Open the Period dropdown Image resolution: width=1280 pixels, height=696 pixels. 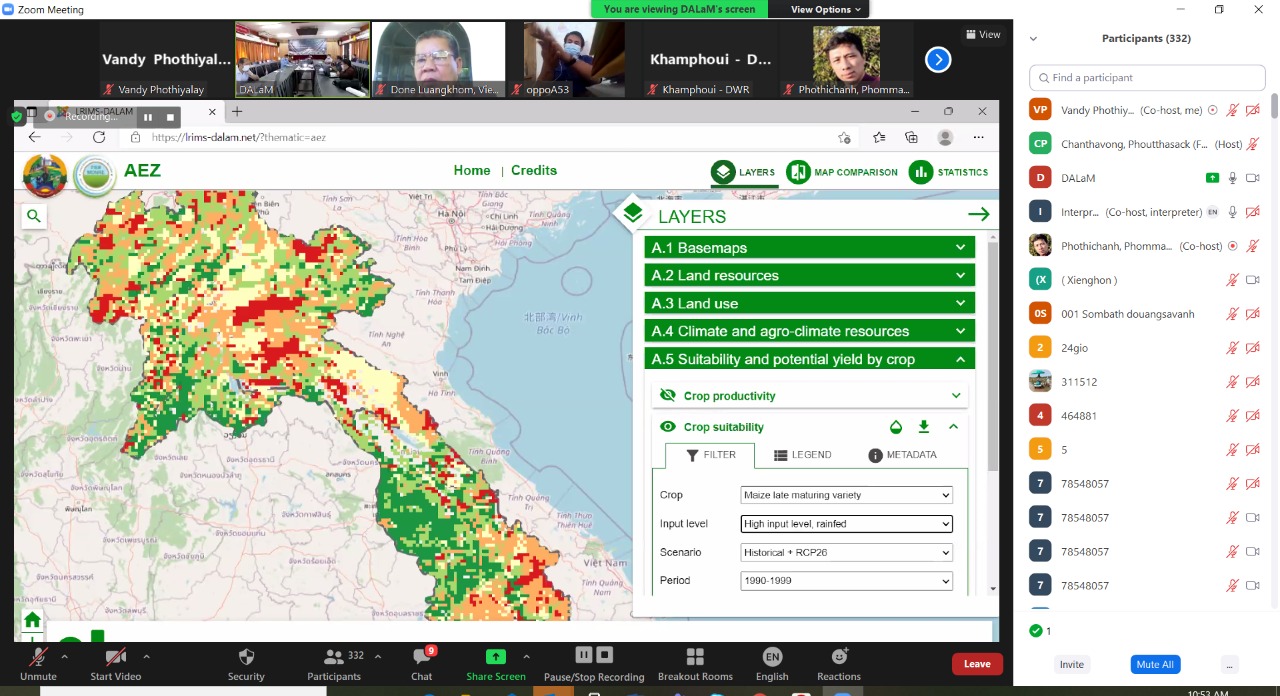coord(846,581)
